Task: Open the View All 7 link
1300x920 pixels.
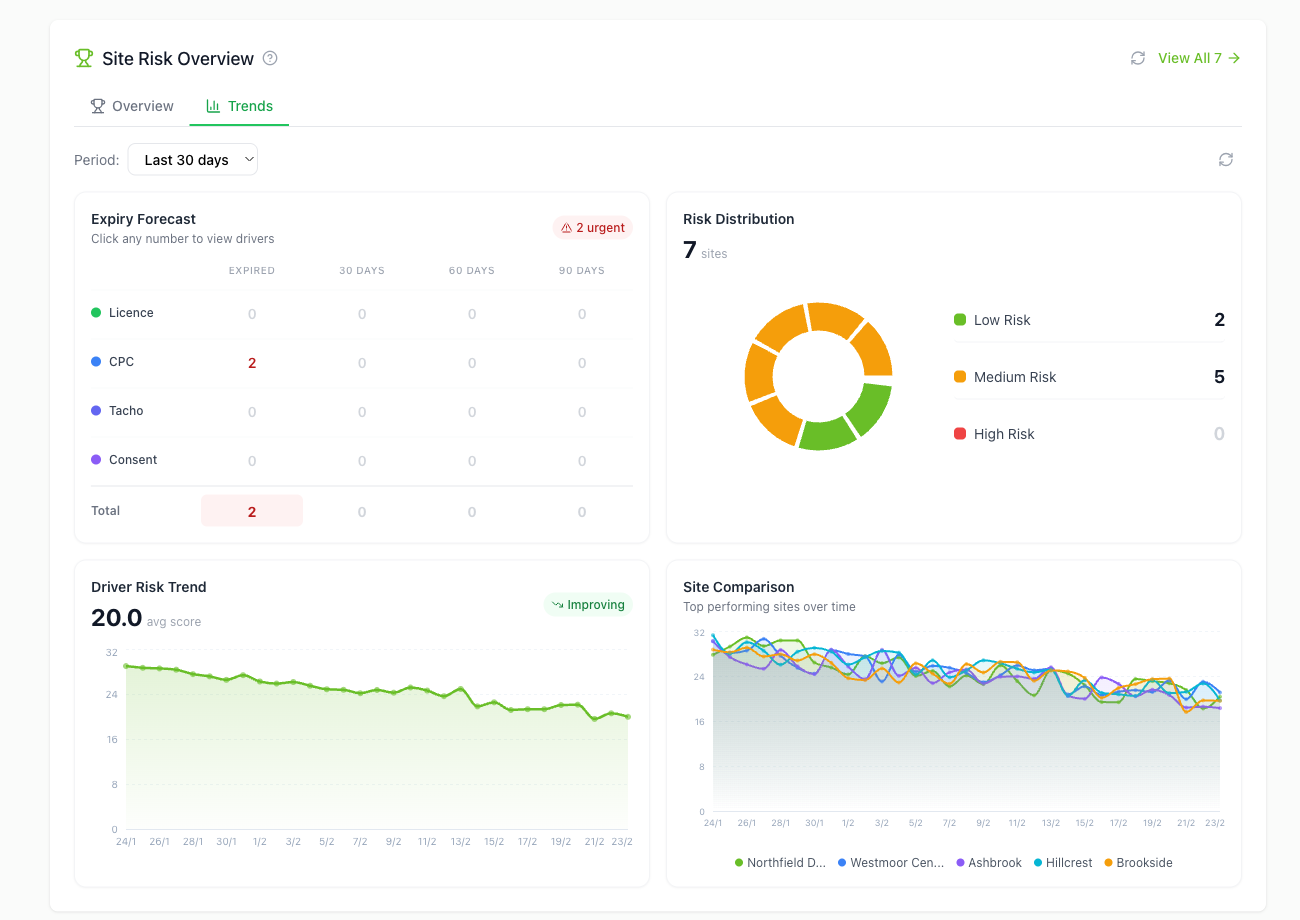Action: pos(1197,58)
